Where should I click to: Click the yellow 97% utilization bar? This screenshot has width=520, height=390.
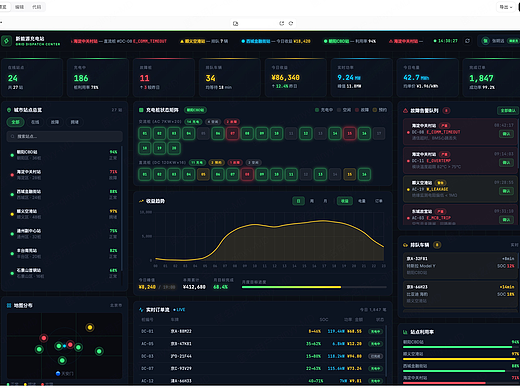click(x=459, y=359)
